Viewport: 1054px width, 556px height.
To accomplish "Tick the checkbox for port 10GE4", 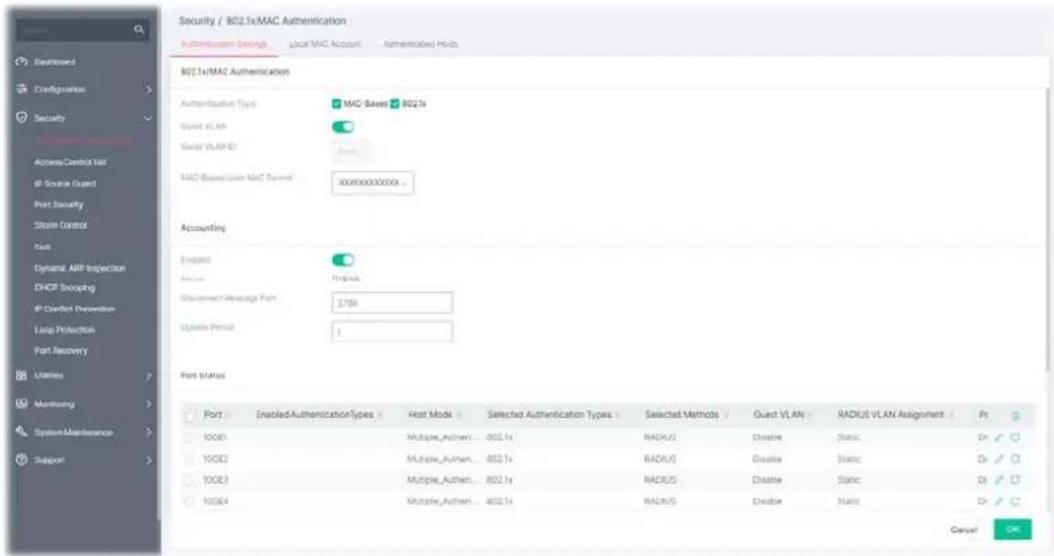I will tap(190, 502).
